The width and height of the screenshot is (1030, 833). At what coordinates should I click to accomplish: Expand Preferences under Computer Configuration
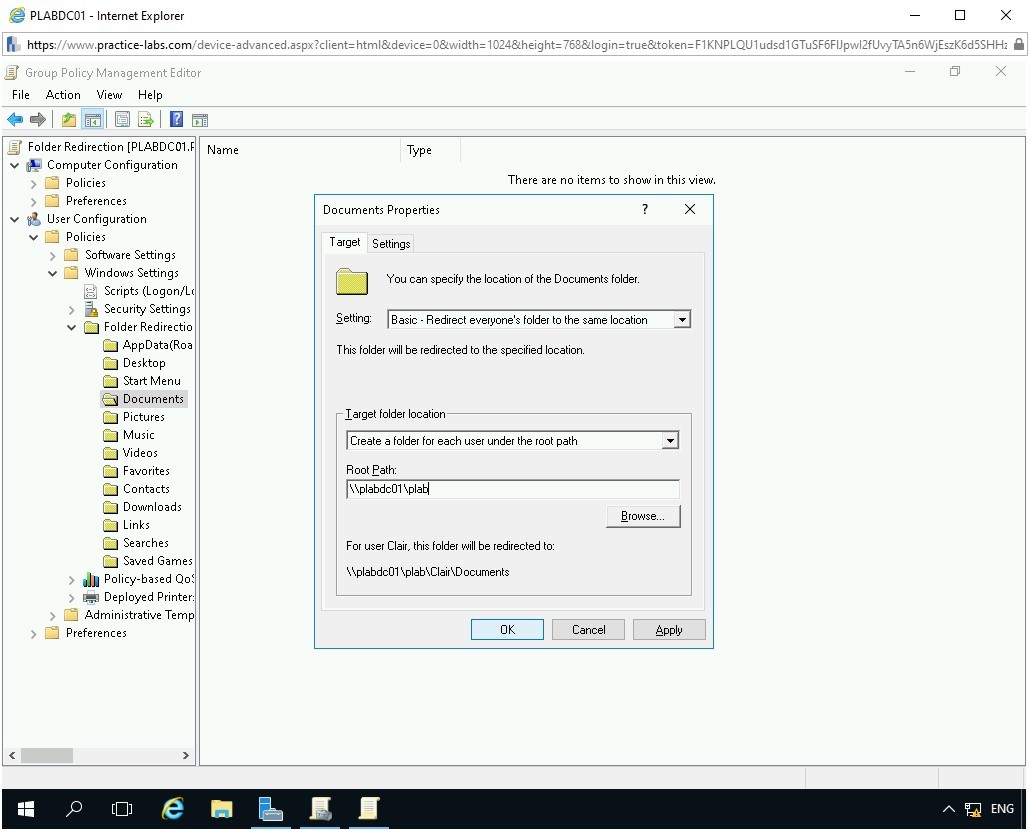34,201
